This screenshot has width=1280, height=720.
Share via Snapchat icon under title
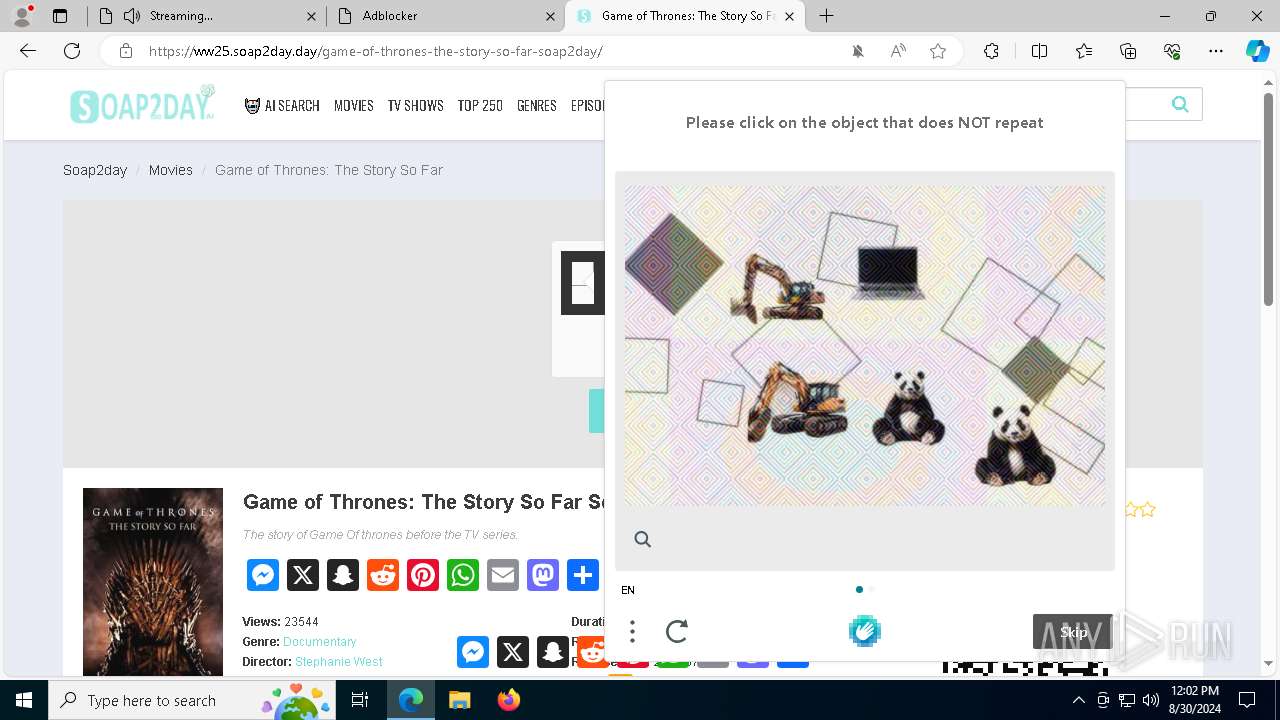[x=343, y=575]
